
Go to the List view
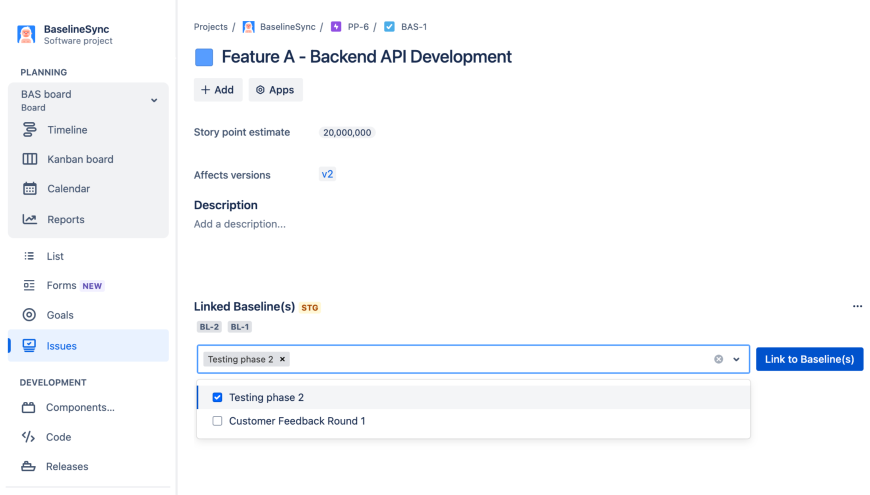point(55,257)
